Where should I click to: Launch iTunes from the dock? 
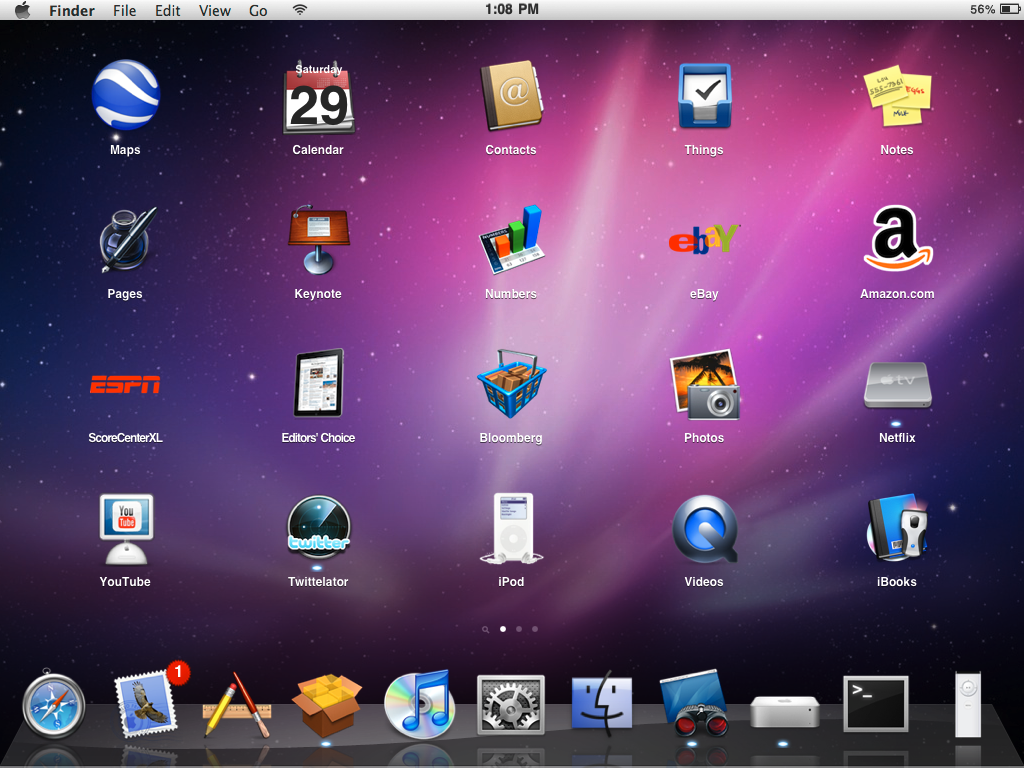point(418,705)
